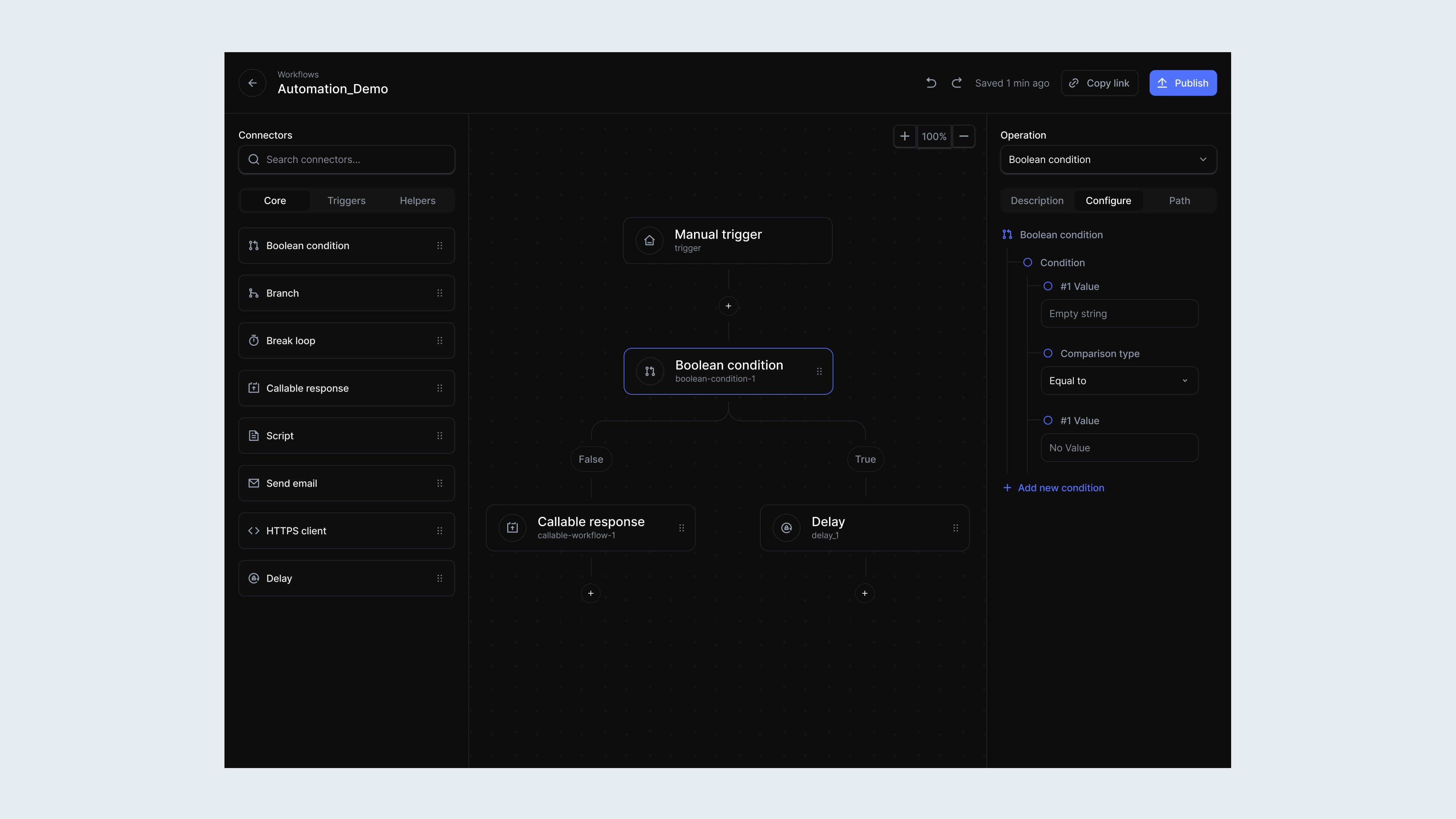Click the Publish button

coord(1183,83)
